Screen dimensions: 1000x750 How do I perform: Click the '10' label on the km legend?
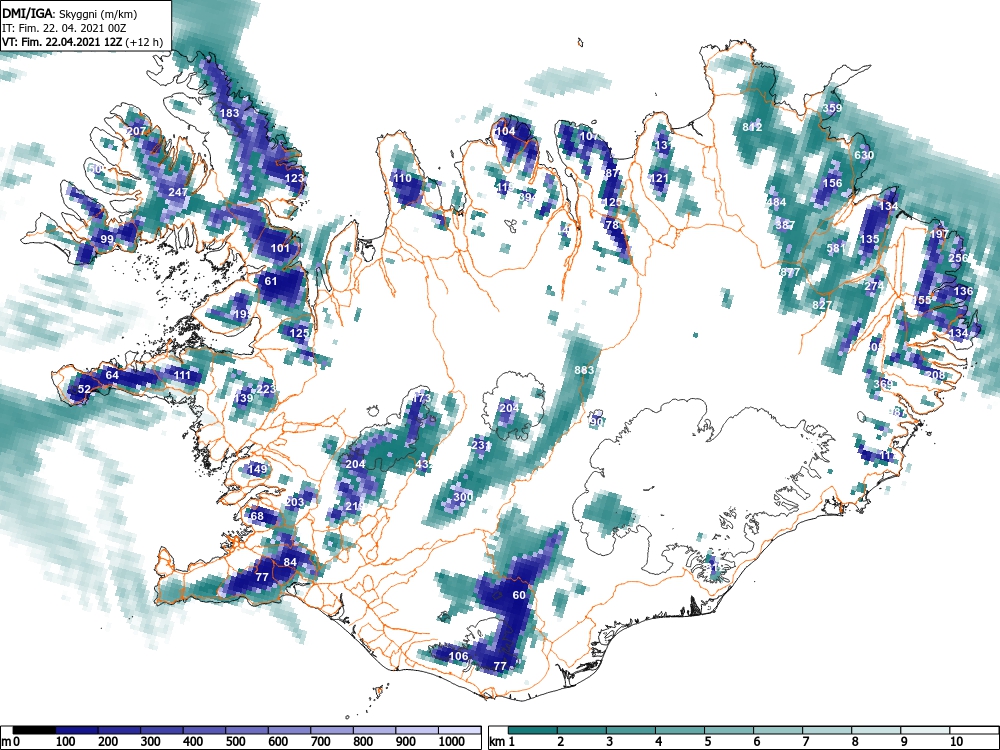click(x=956, y=741)
